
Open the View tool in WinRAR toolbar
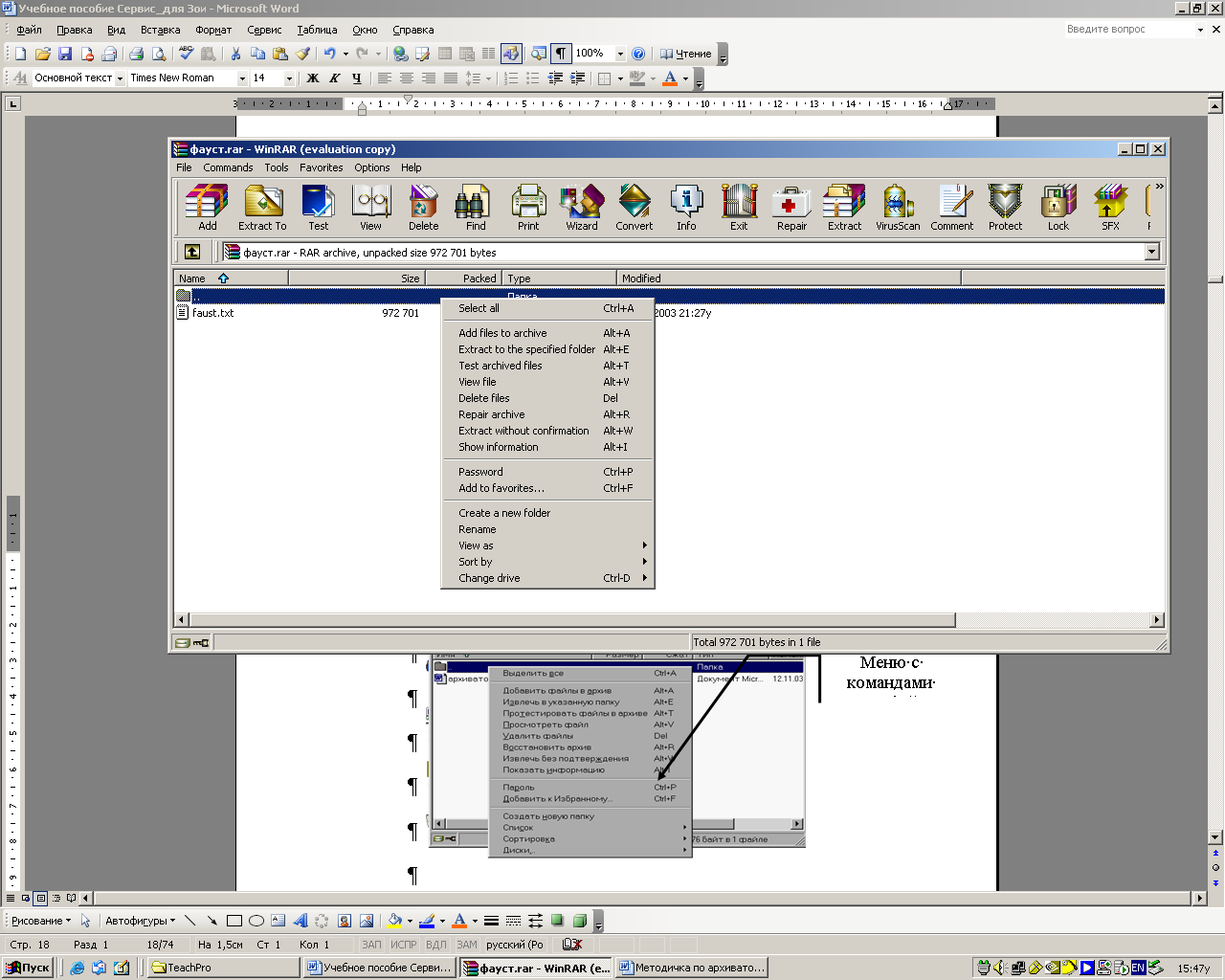click(x=370, y=208)
